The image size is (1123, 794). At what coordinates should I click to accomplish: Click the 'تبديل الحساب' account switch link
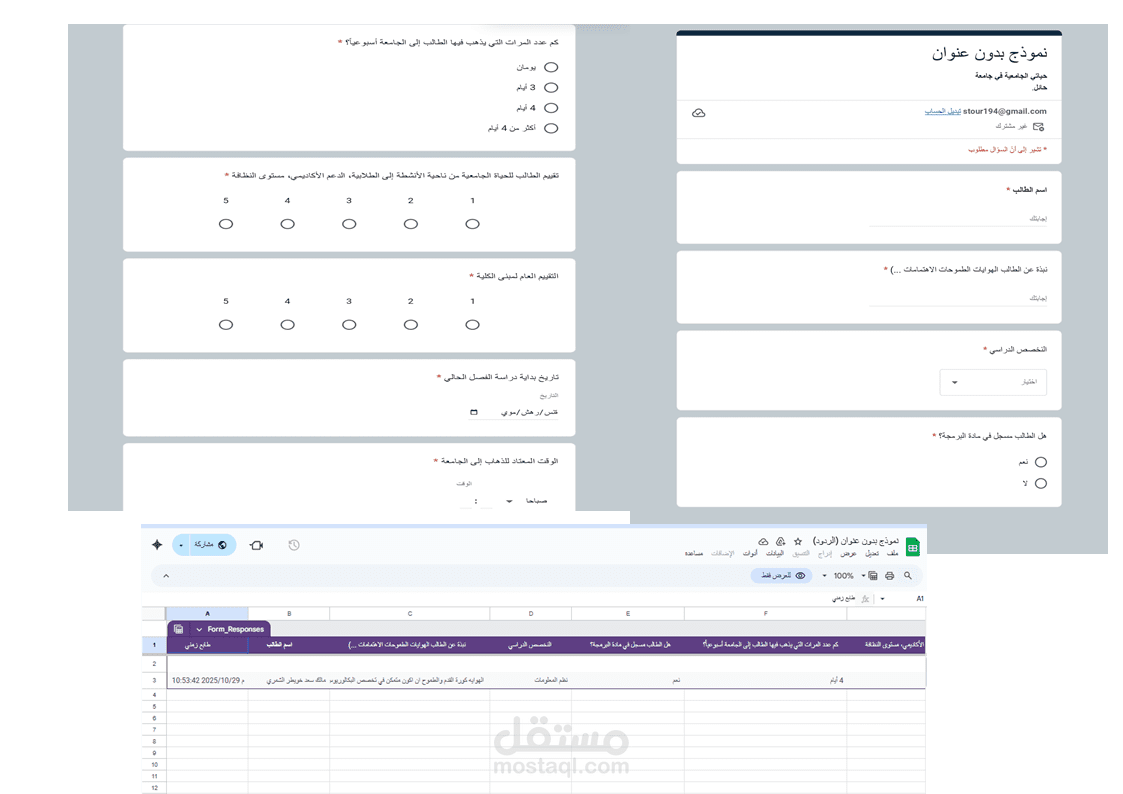(945, 110)
